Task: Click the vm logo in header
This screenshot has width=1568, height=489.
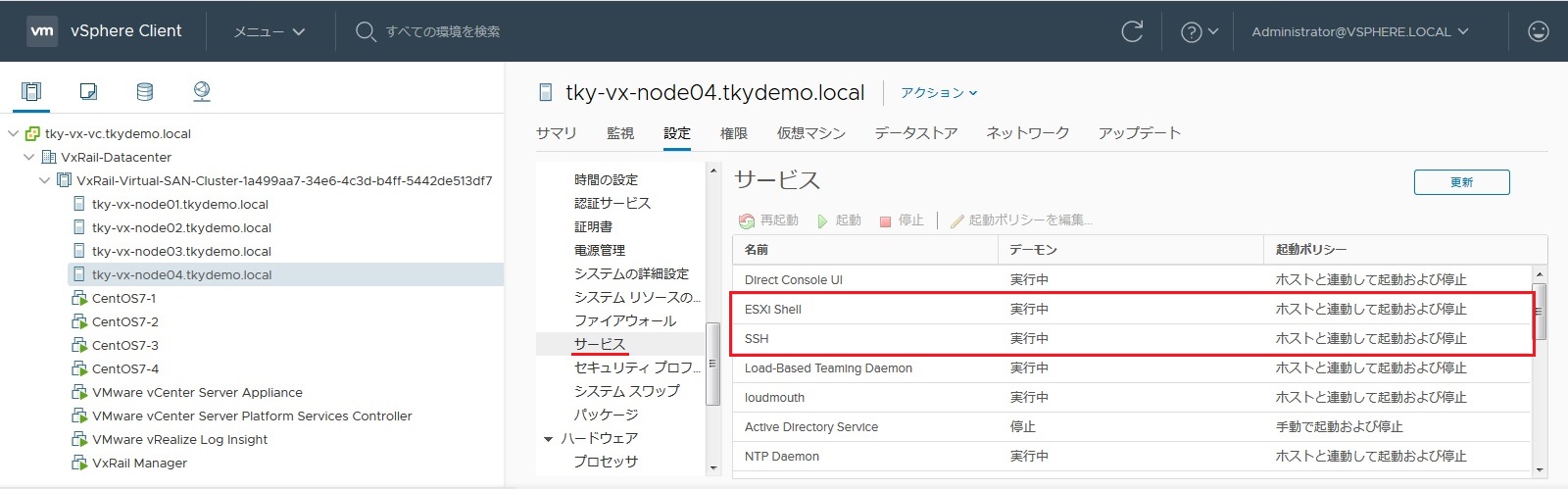Action: [x=42, y=31]
